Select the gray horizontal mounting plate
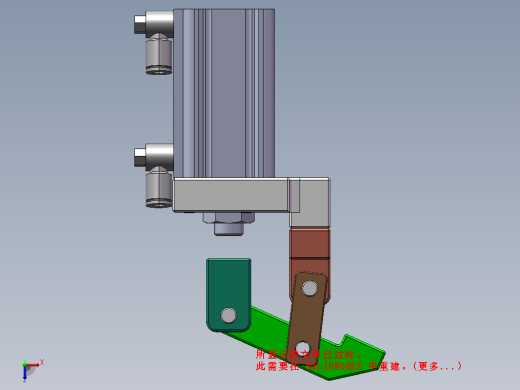The image size is (520, 390). point(230,195)
